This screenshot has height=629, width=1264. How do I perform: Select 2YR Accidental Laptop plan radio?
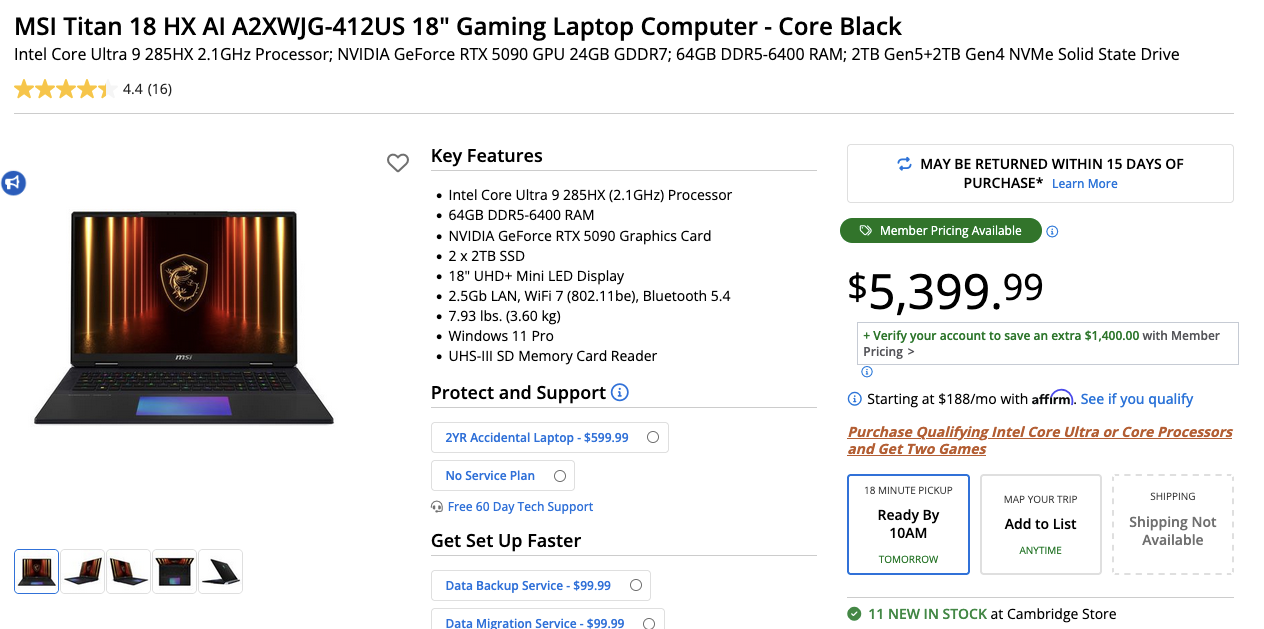pos(653,437)
